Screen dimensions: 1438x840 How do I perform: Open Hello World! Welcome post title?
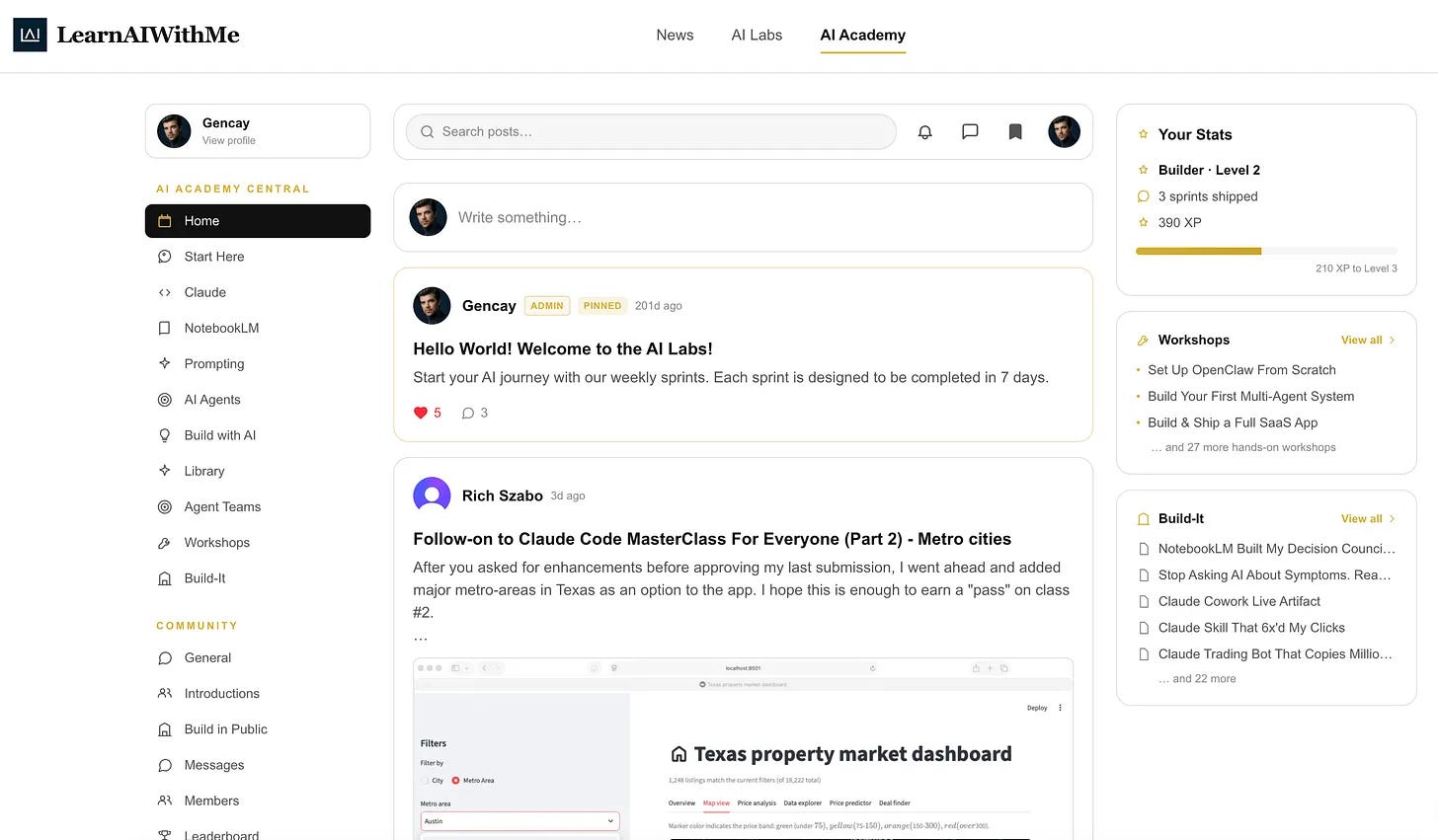click(x=563, y=348)
